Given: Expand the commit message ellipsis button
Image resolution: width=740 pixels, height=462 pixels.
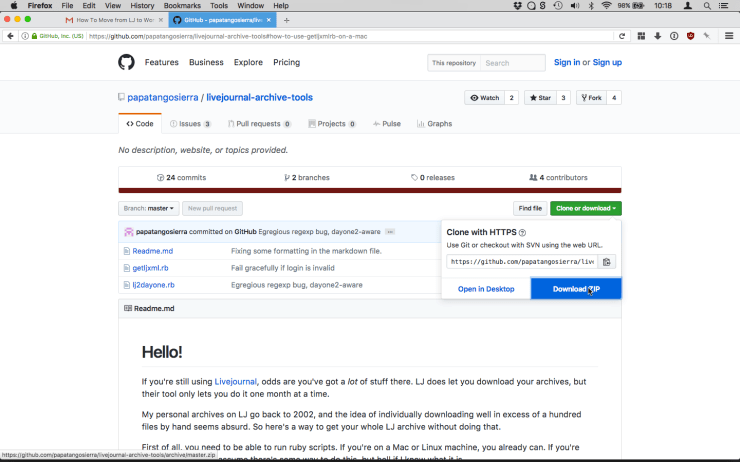Looking at the screenshot, I should coord(390,231).
